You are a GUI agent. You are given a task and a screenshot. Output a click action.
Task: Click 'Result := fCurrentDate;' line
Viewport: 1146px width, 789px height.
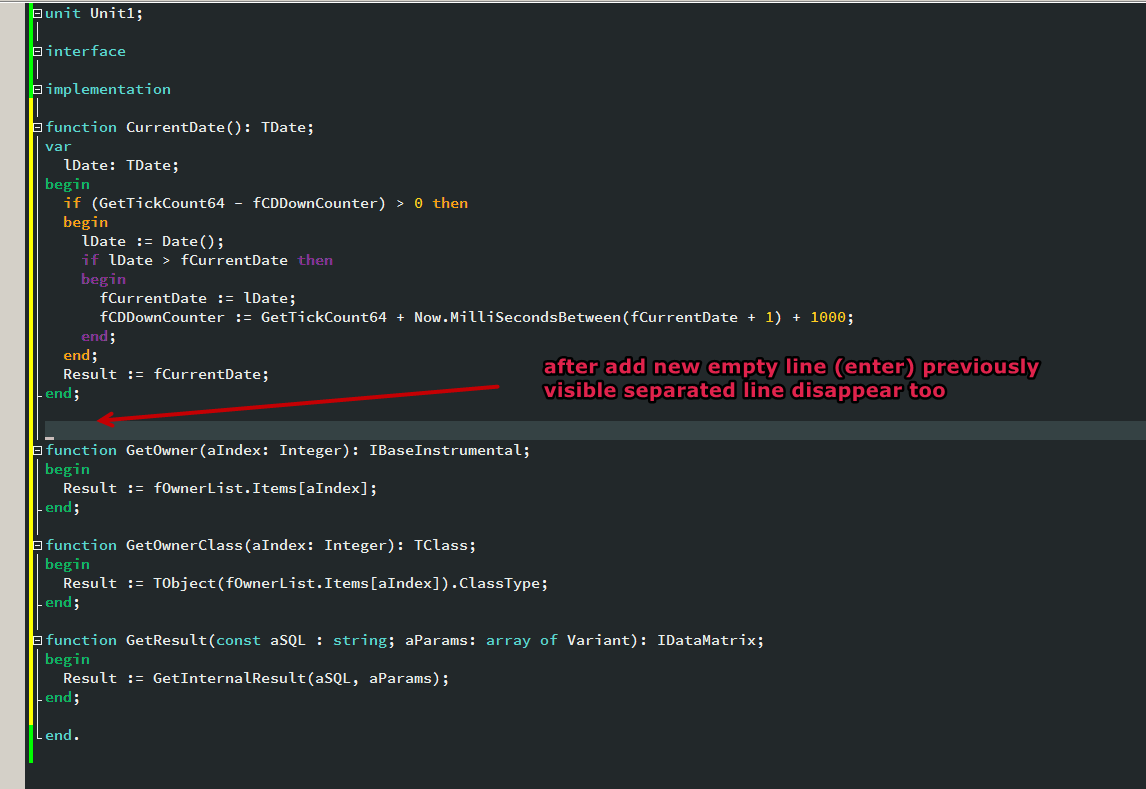click(166, 374)
